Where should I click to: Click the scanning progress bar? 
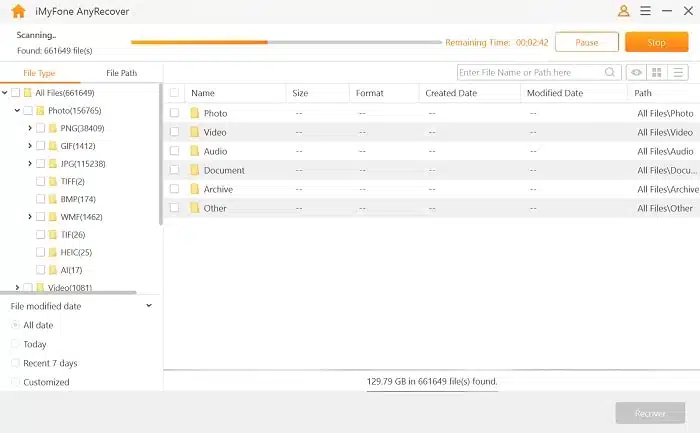[x=286, y=42]
